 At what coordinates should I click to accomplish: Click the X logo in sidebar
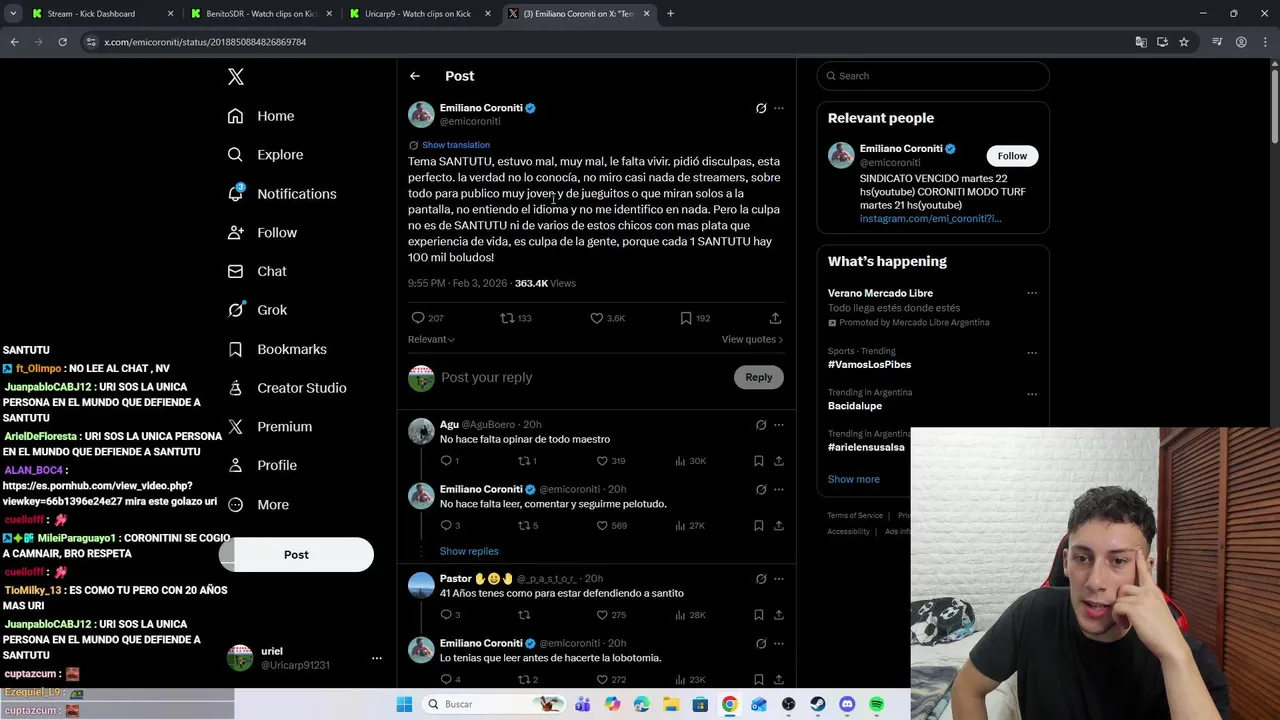[235, 77]
